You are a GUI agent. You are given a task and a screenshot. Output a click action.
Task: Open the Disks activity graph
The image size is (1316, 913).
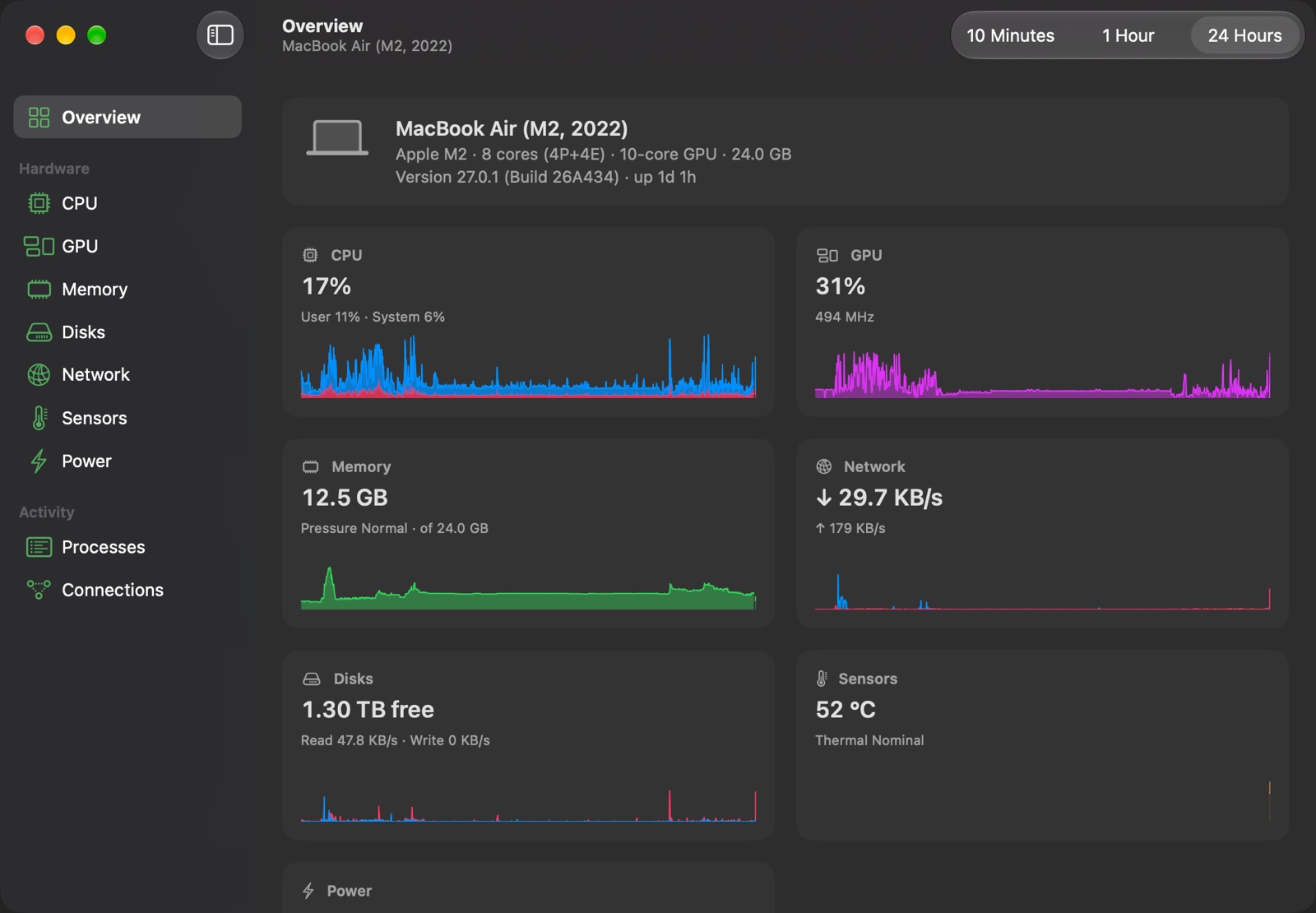pyautogui.click(x=528, y=805)
